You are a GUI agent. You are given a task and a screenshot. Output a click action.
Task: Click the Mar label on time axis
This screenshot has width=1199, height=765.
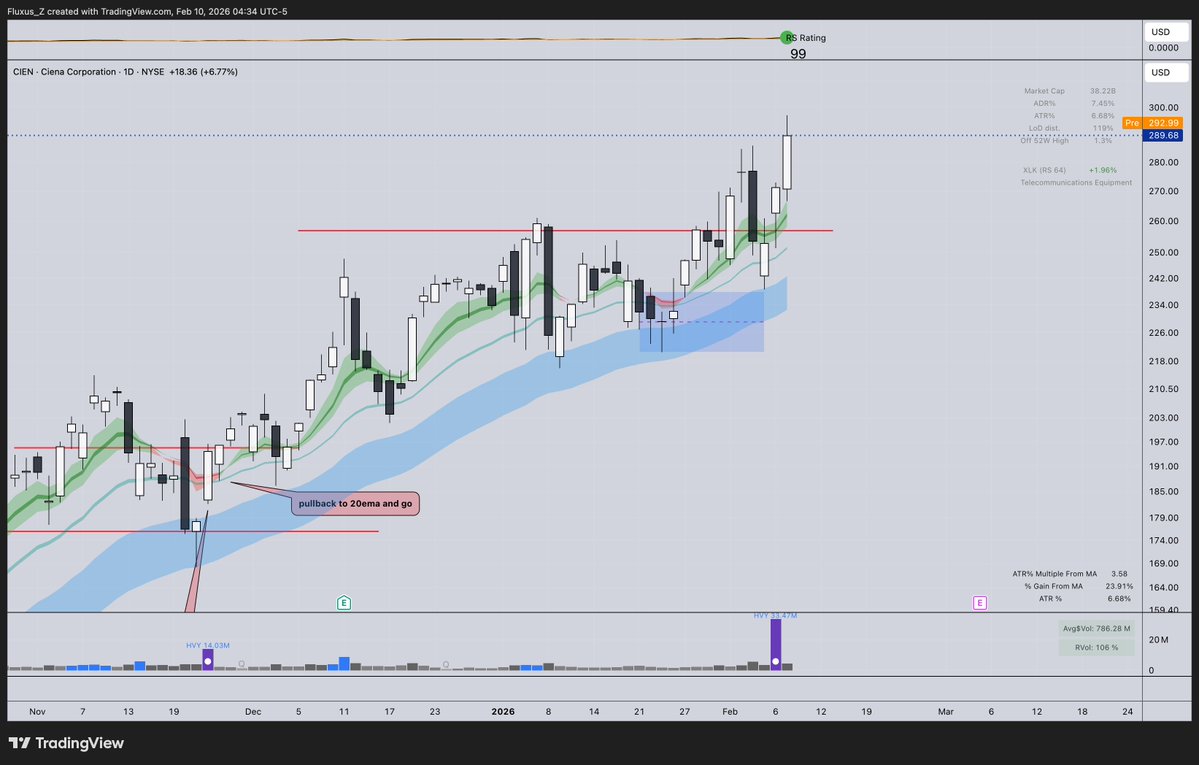tap(946, 711)
